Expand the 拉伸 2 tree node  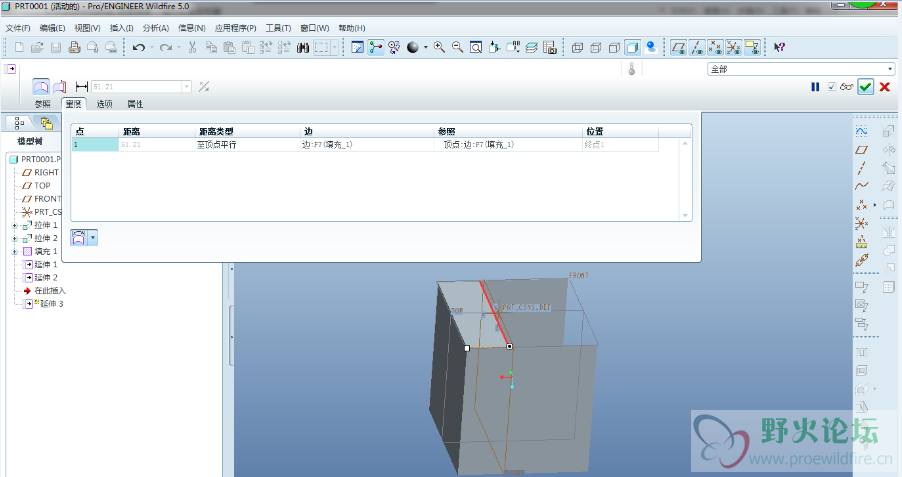pyautogui.click(x=14, y=238)
